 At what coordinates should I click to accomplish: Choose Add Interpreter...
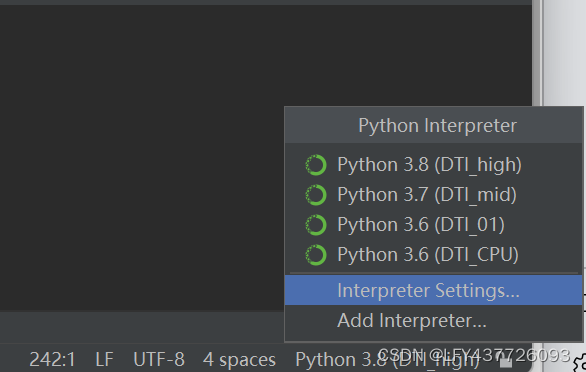click(434, 320)
